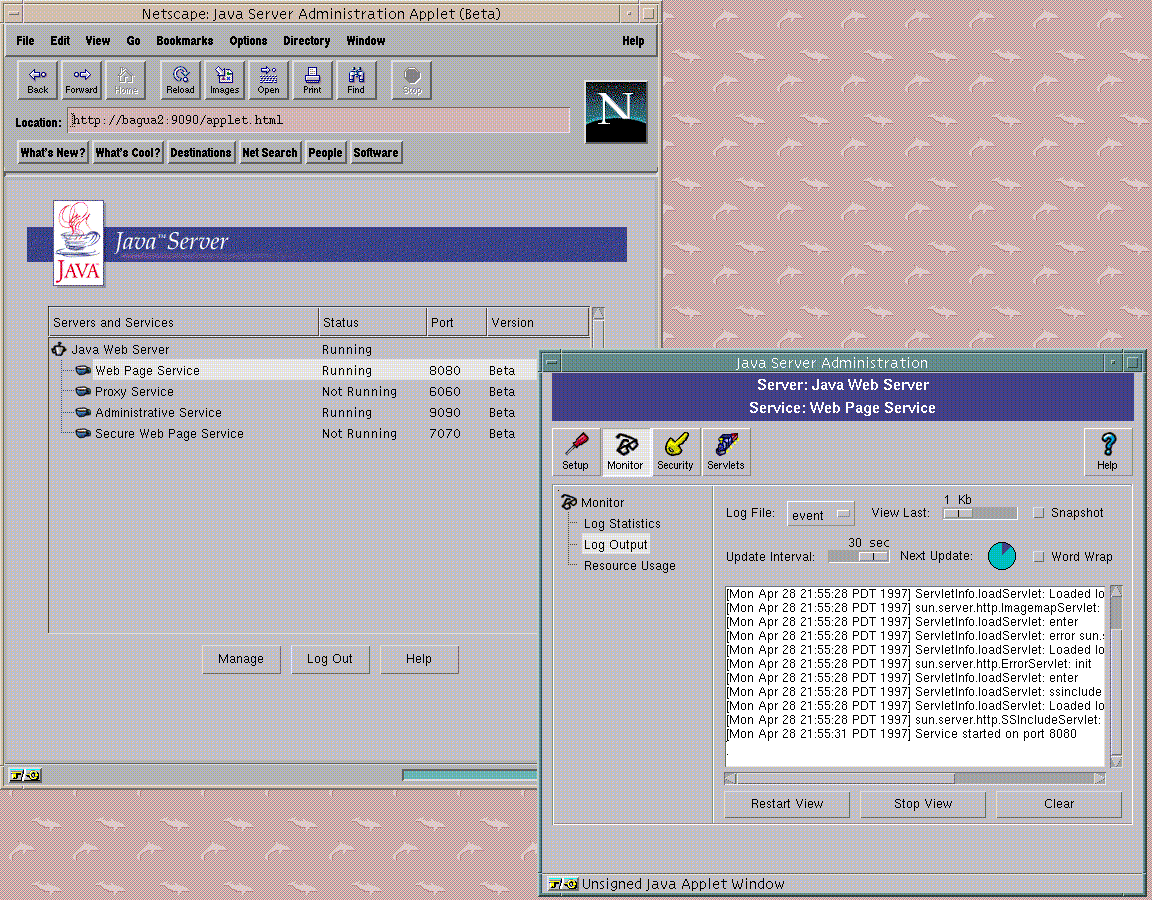Image resolution: width=1152 pixels, height=900 pixels.
Task: Open the Options menu
Action: pyautogui.click(x=248, y=41)
